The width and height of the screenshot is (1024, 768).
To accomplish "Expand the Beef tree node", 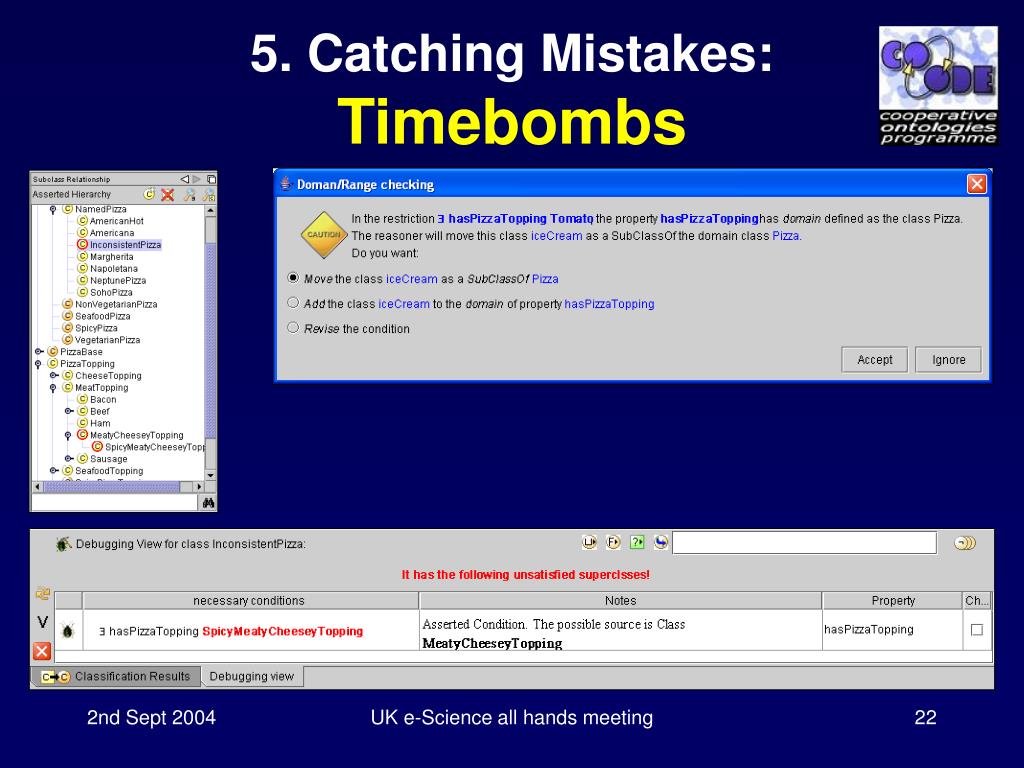I will 69,411.
